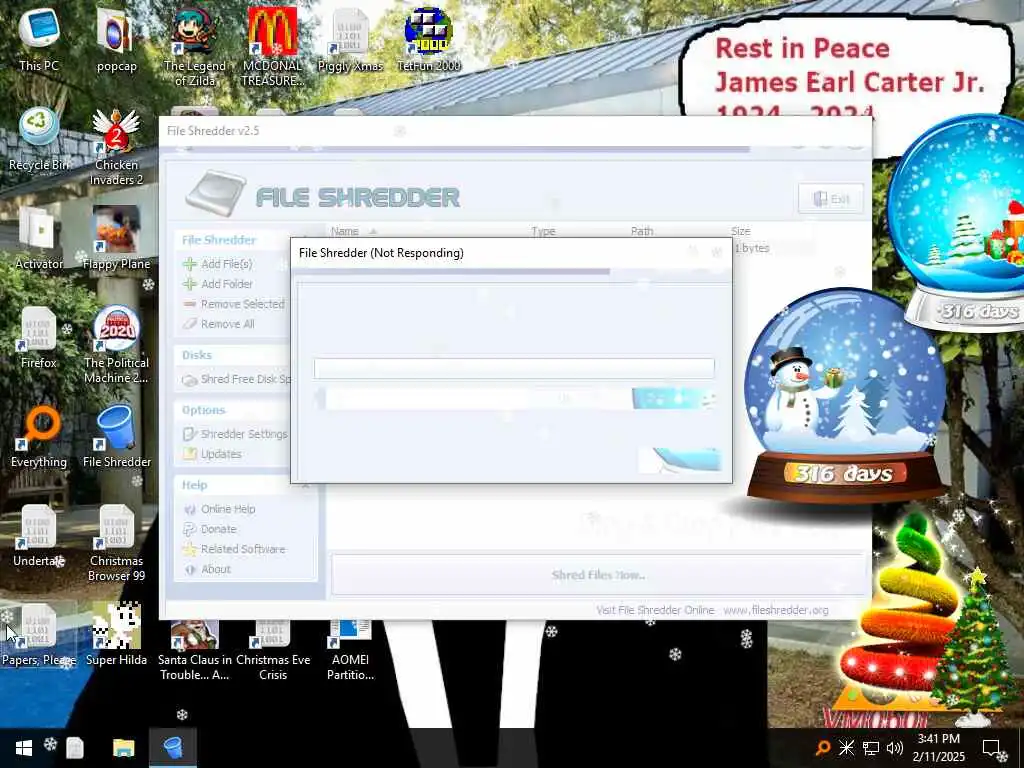
Task: Click Everything search tray icon
Action: coord(823,748)
